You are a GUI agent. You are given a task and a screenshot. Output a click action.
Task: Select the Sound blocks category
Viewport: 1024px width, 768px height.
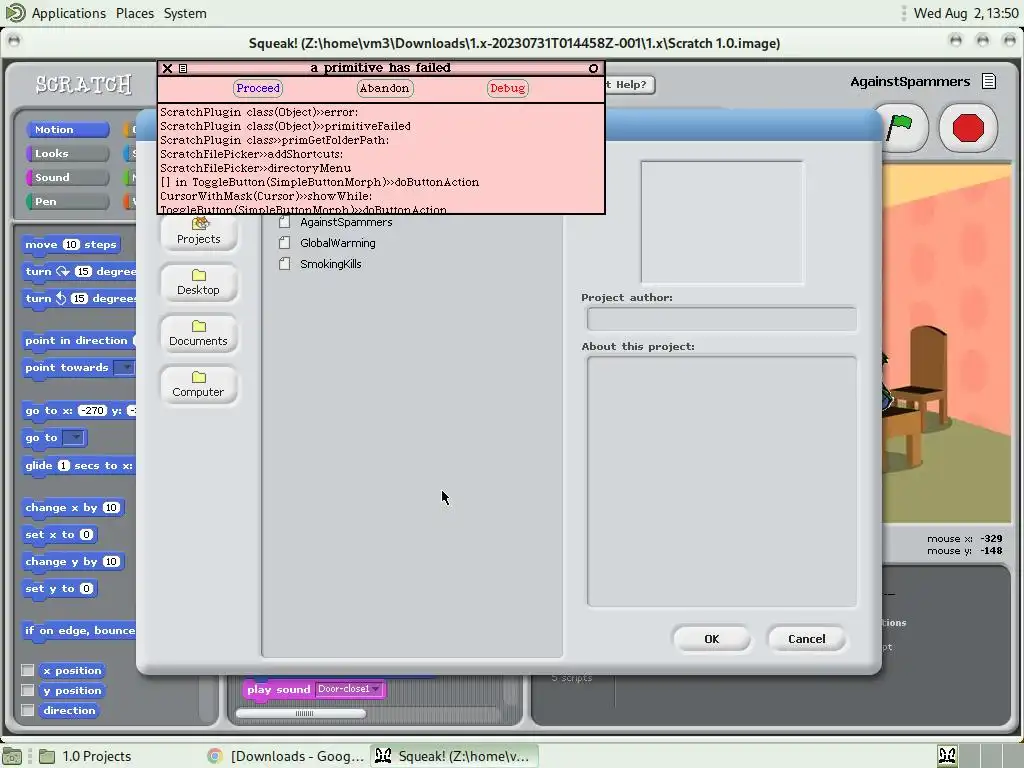(x=67, y=178)
